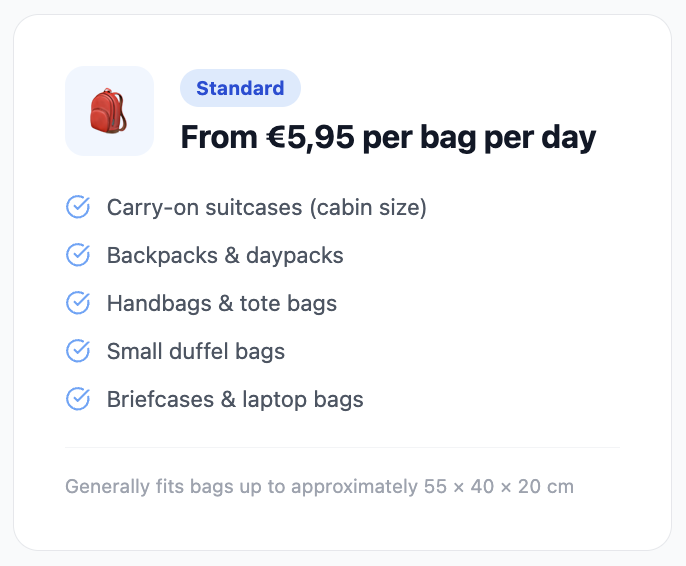
Task: Select the "Briefcases & laptop bags" label
Action: (235, 399)
